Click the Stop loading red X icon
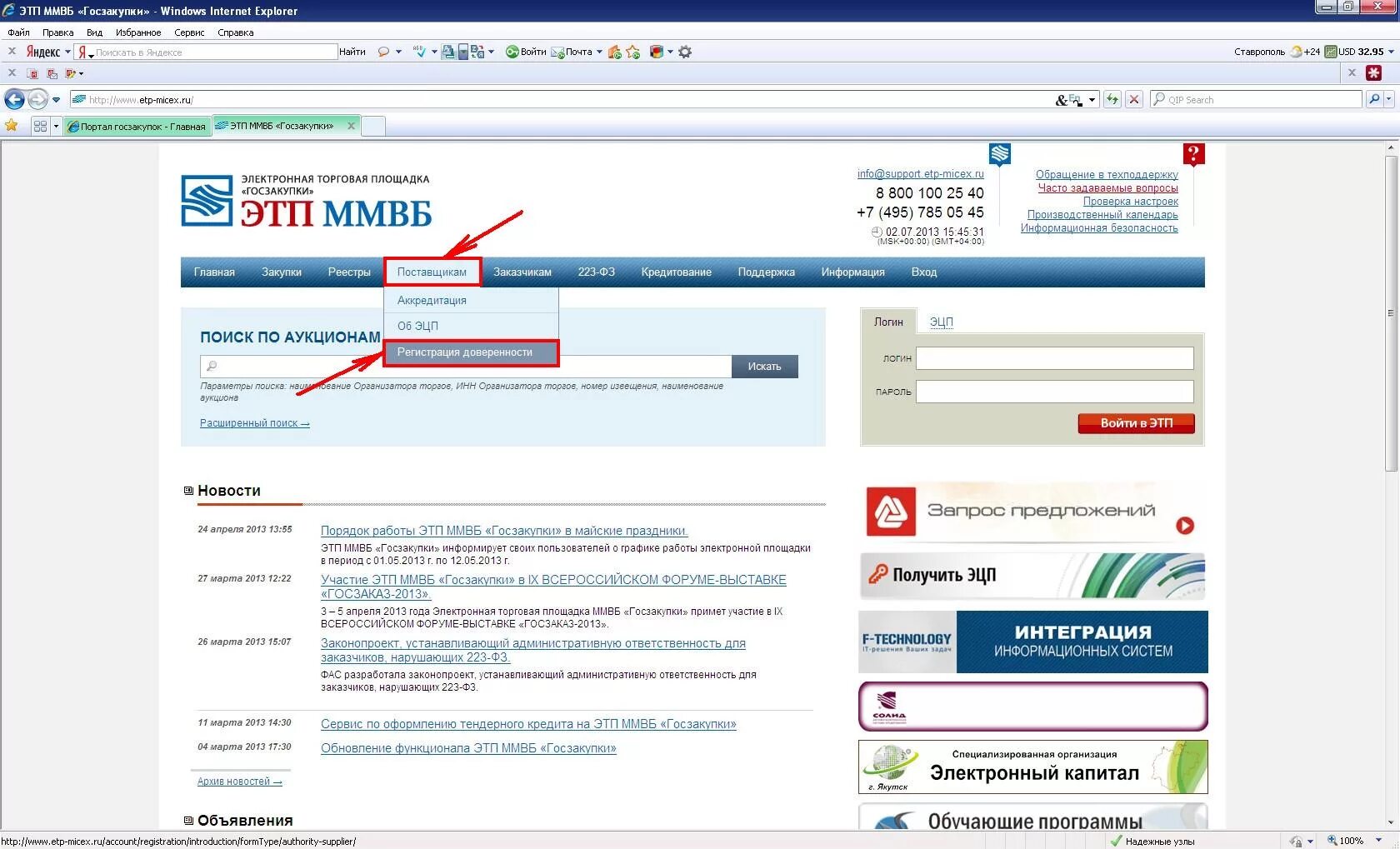The image size is (1400, 849). point(1133,99)
